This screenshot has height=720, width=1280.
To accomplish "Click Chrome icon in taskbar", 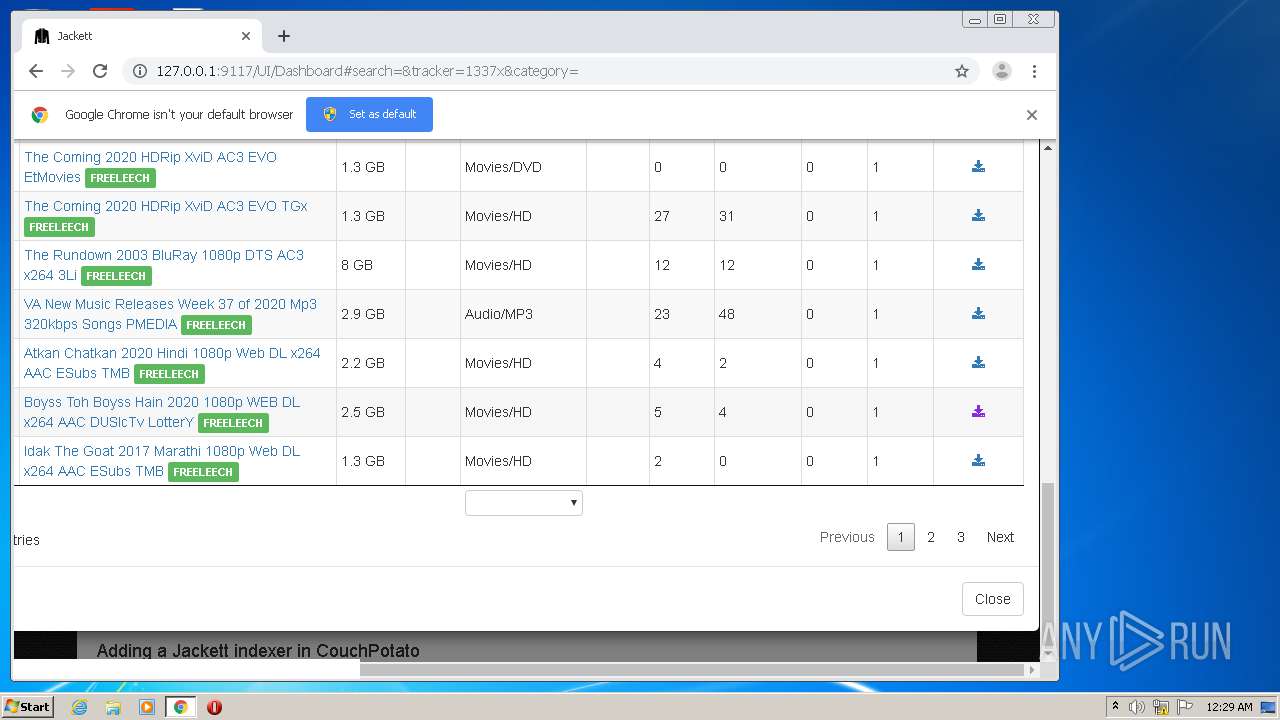I will click(180, 707).
